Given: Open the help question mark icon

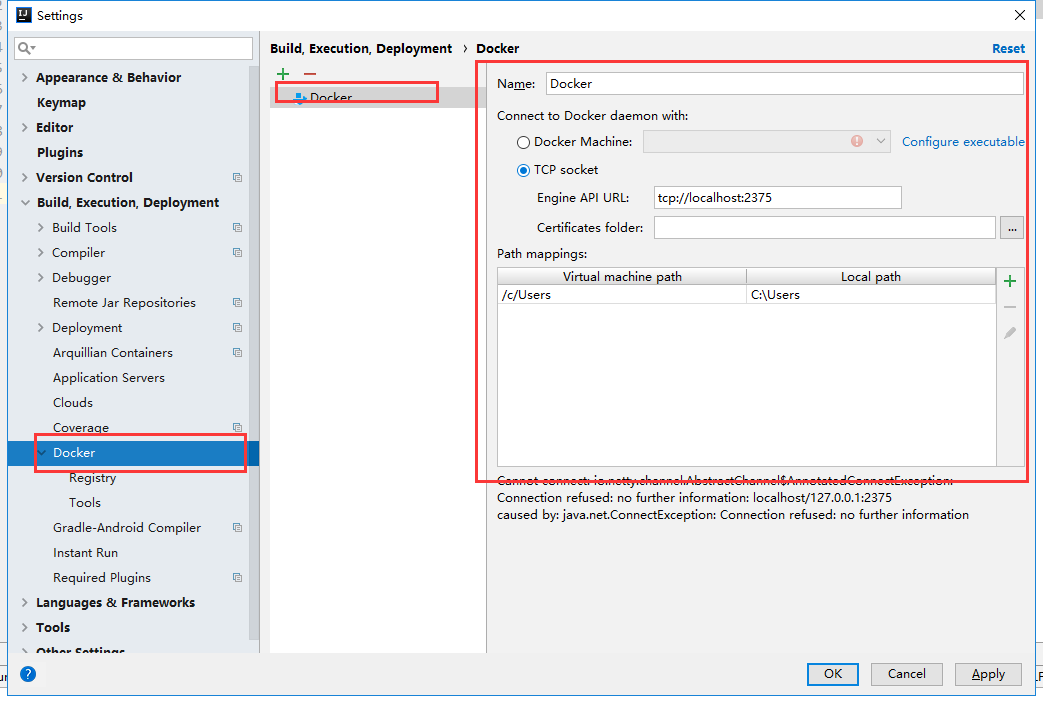Looking at the screenshot, I should coord(28,674).
